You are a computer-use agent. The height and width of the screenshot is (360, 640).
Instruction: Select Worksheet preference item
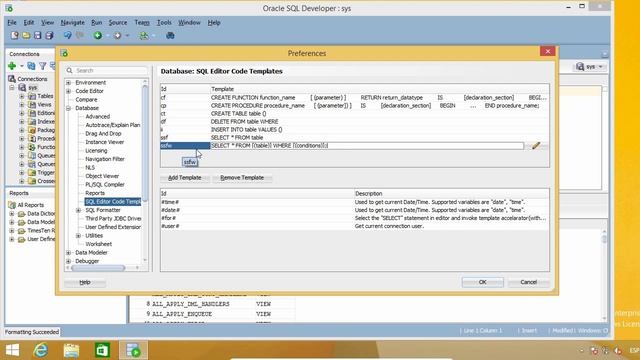(x=98, y=244)
